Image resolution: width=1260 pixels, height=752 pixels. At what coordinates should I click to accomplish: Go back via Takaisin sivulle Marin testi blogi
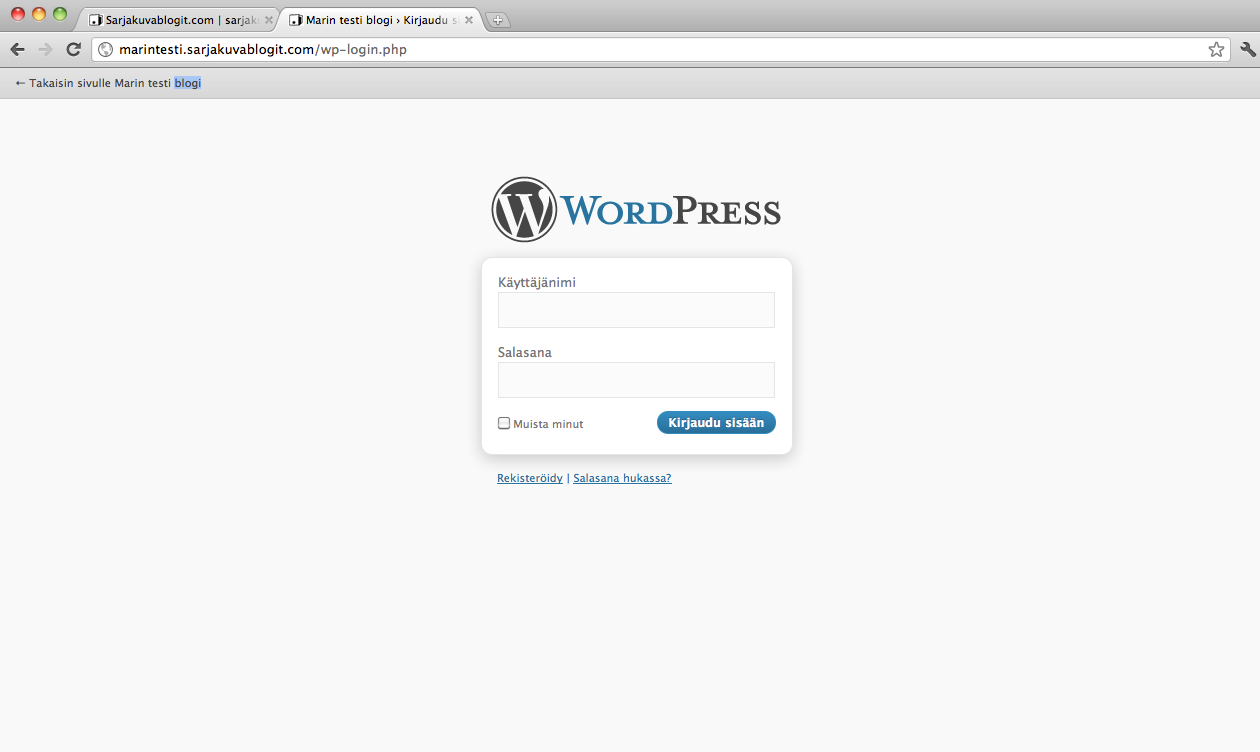pos(108,83)
